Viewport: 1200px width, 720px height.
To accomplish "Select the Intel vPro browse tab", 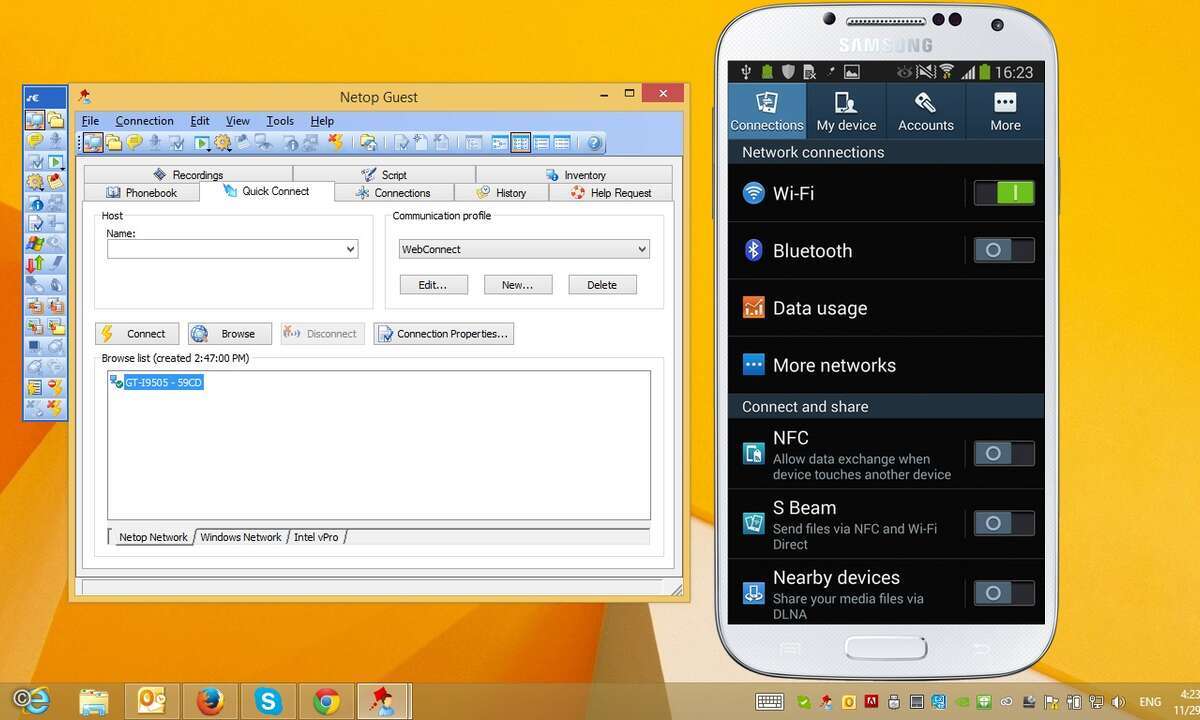I will [x=316, y=537].
